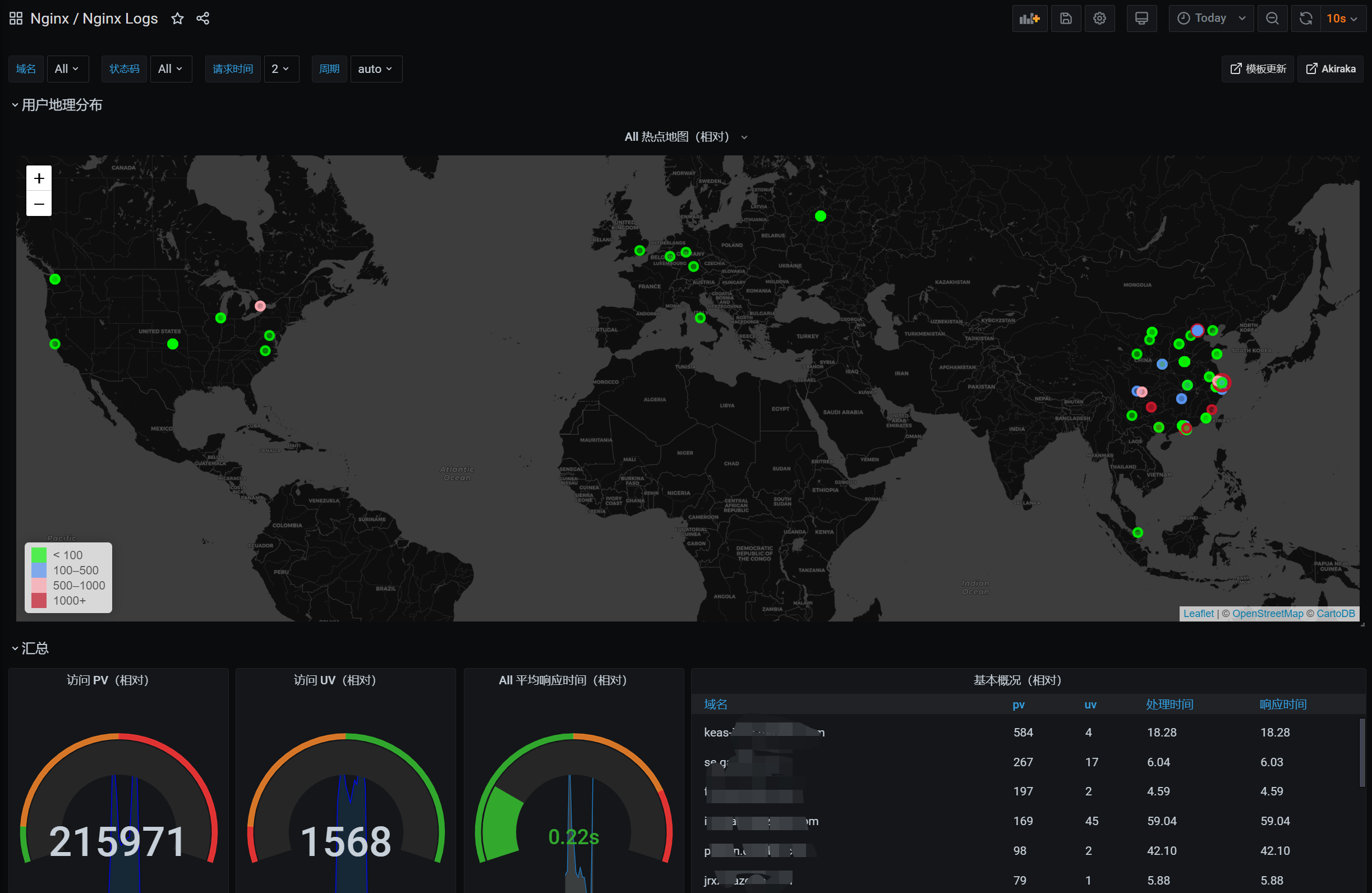This screenshot has height=893, width=1372.
Task: Click the red 1000+ legend swatch
Action: [39, 600]
